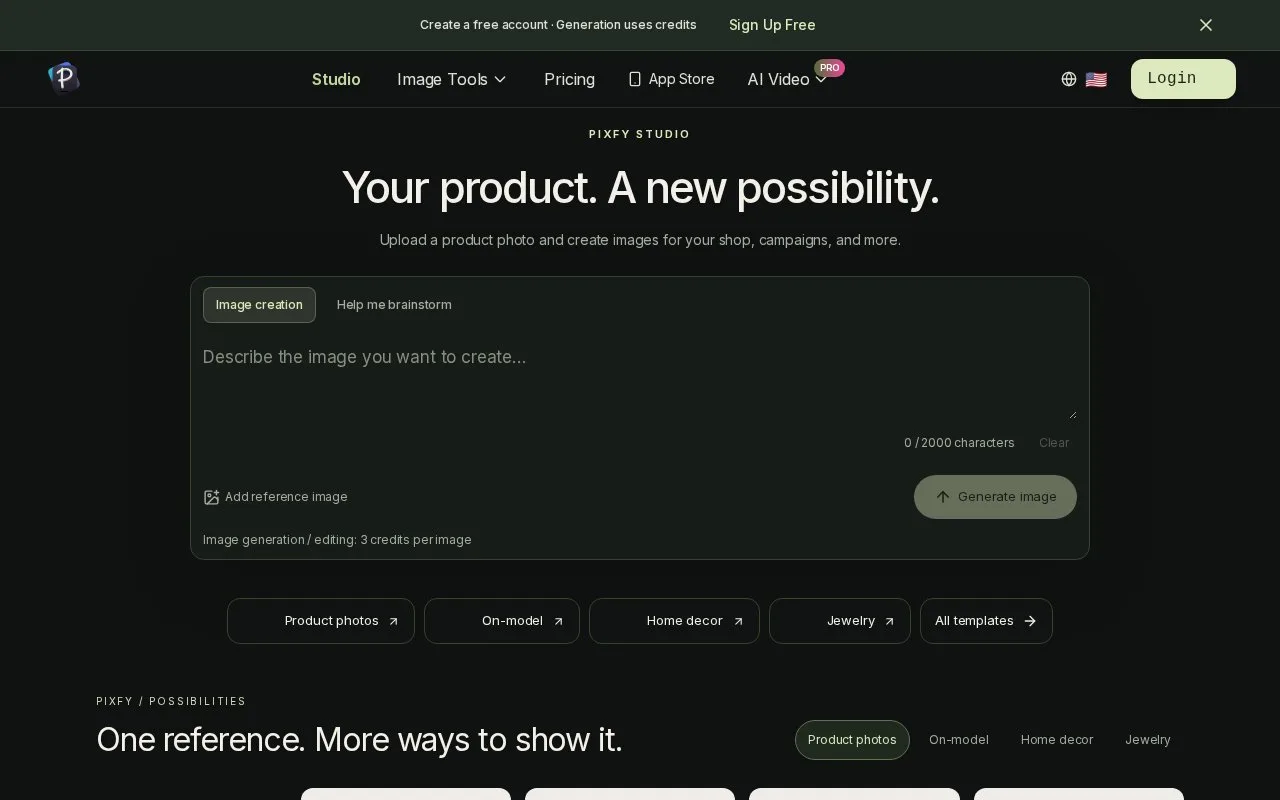Image resolution: width=1280 pixels, height=800 pixels.
Task: Open the App Store link
Action: click(x=671, y=79)
